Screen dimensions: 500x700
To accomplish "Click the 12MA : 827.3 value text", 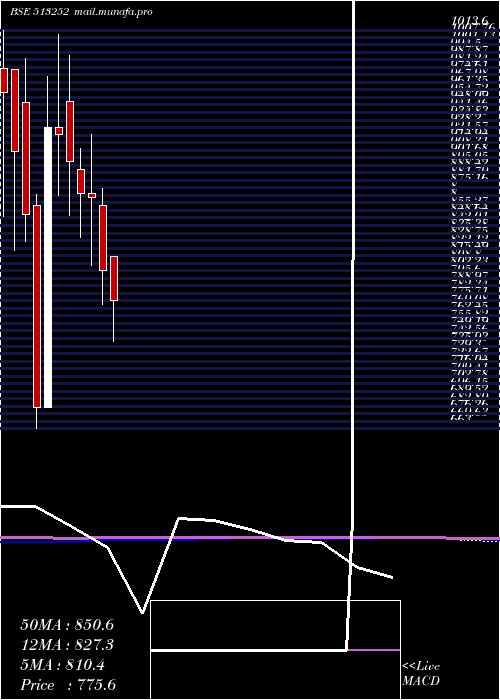I will coord(67,645).
